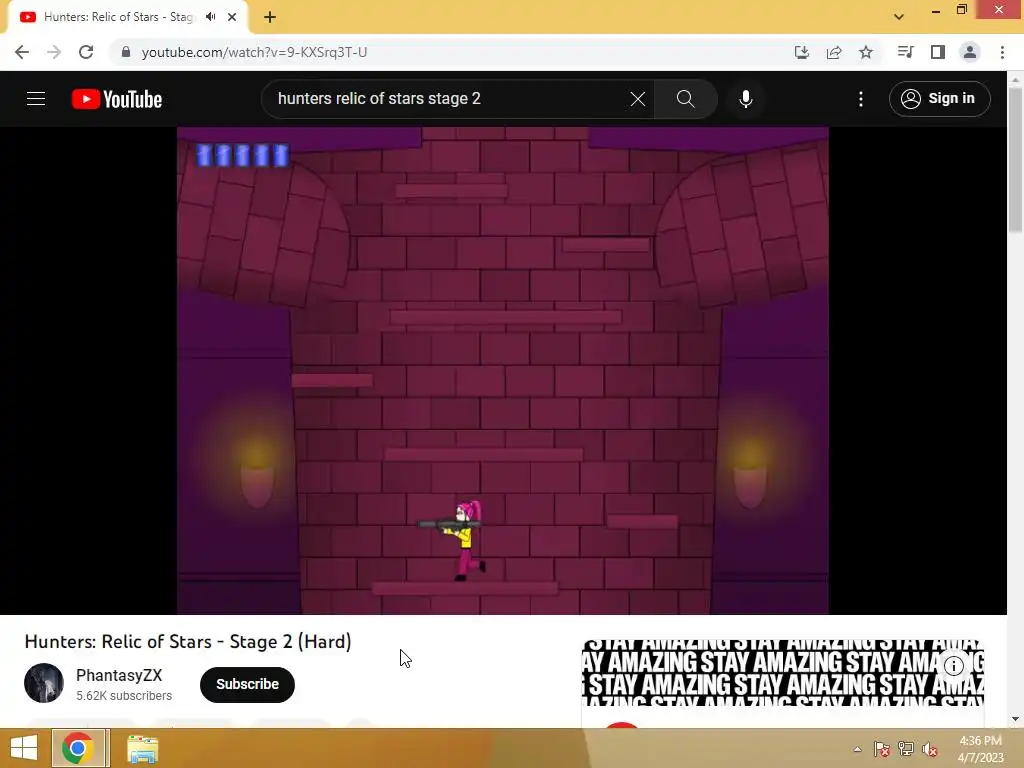
Task: Open YouTube settings three-dot menu
Action: (861, 99)
